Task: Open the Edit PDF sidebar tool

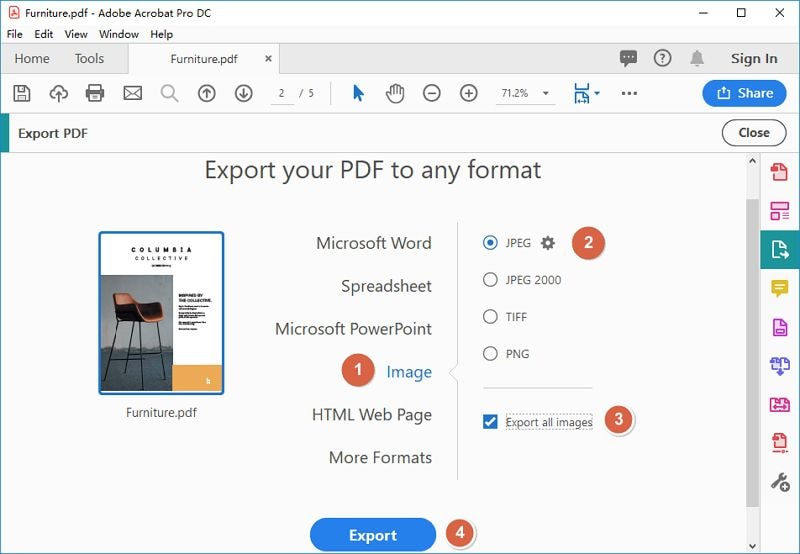Action: [780, 211]
